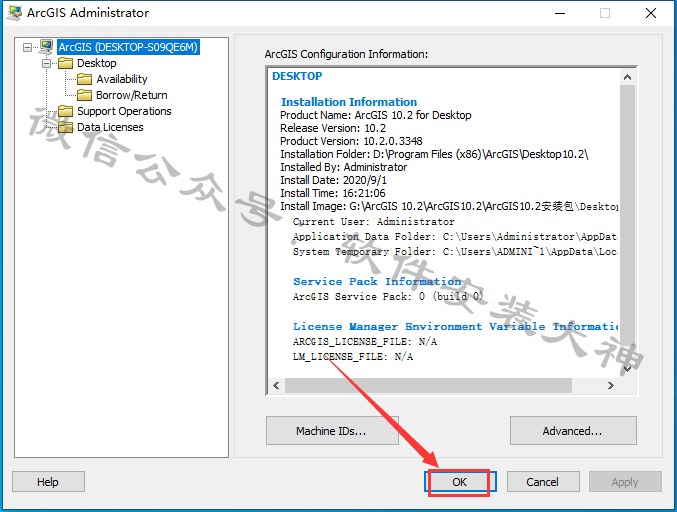Click the Install Date: 2020/9/1 line
This screenshot has width=677, height=512.
(x=333, y=180)
